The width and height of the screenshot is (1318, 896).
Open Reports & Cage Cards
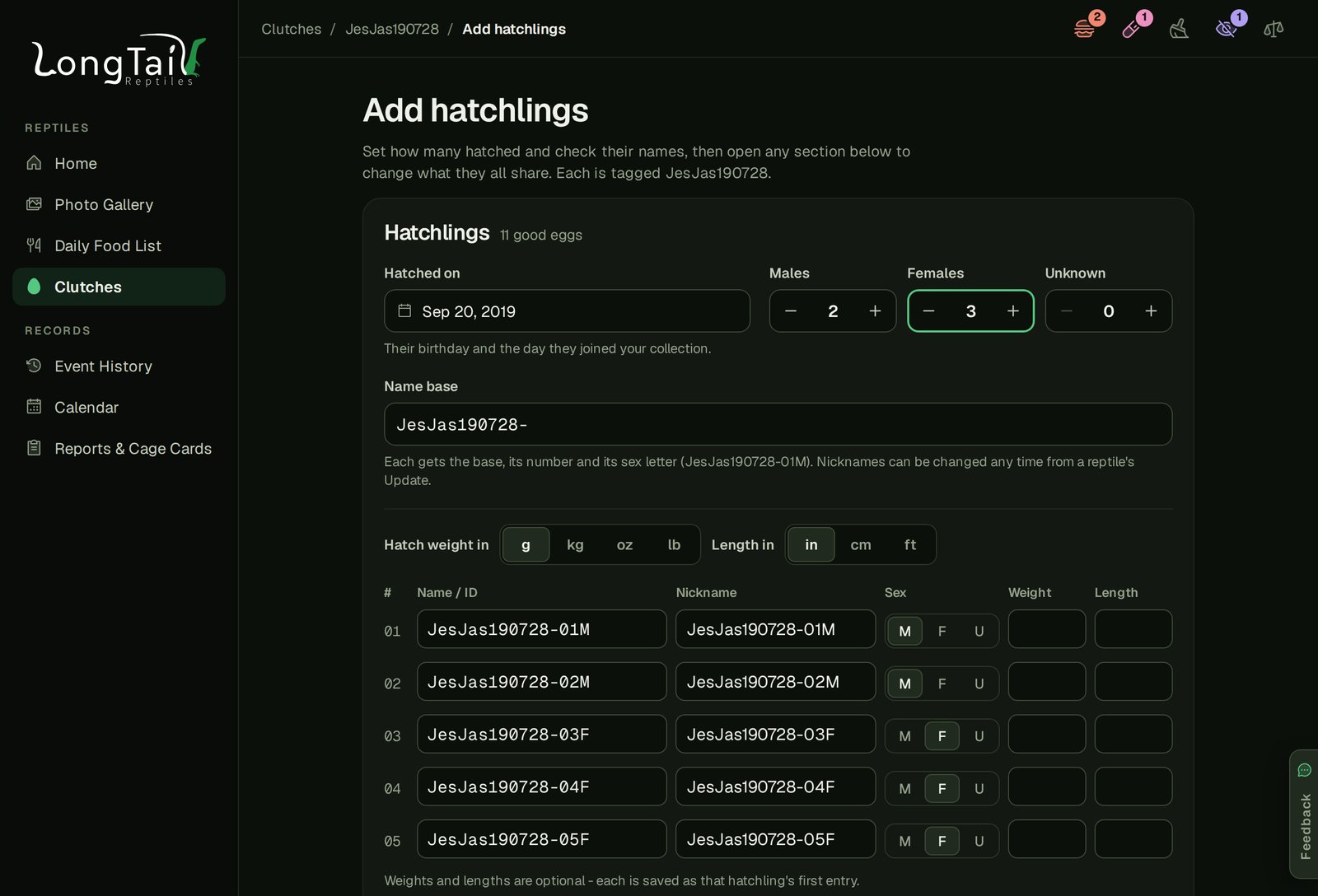[119, 448]
